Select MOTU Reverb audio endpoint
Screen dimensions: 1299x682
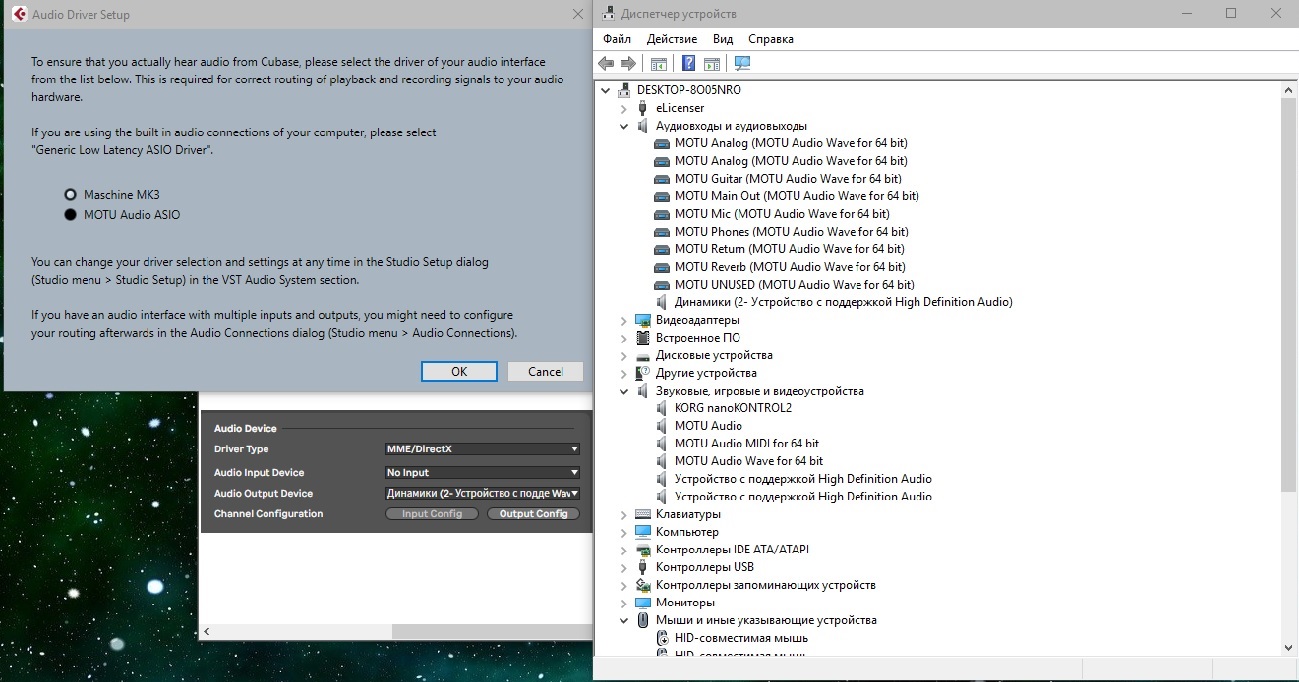point(790,267)
